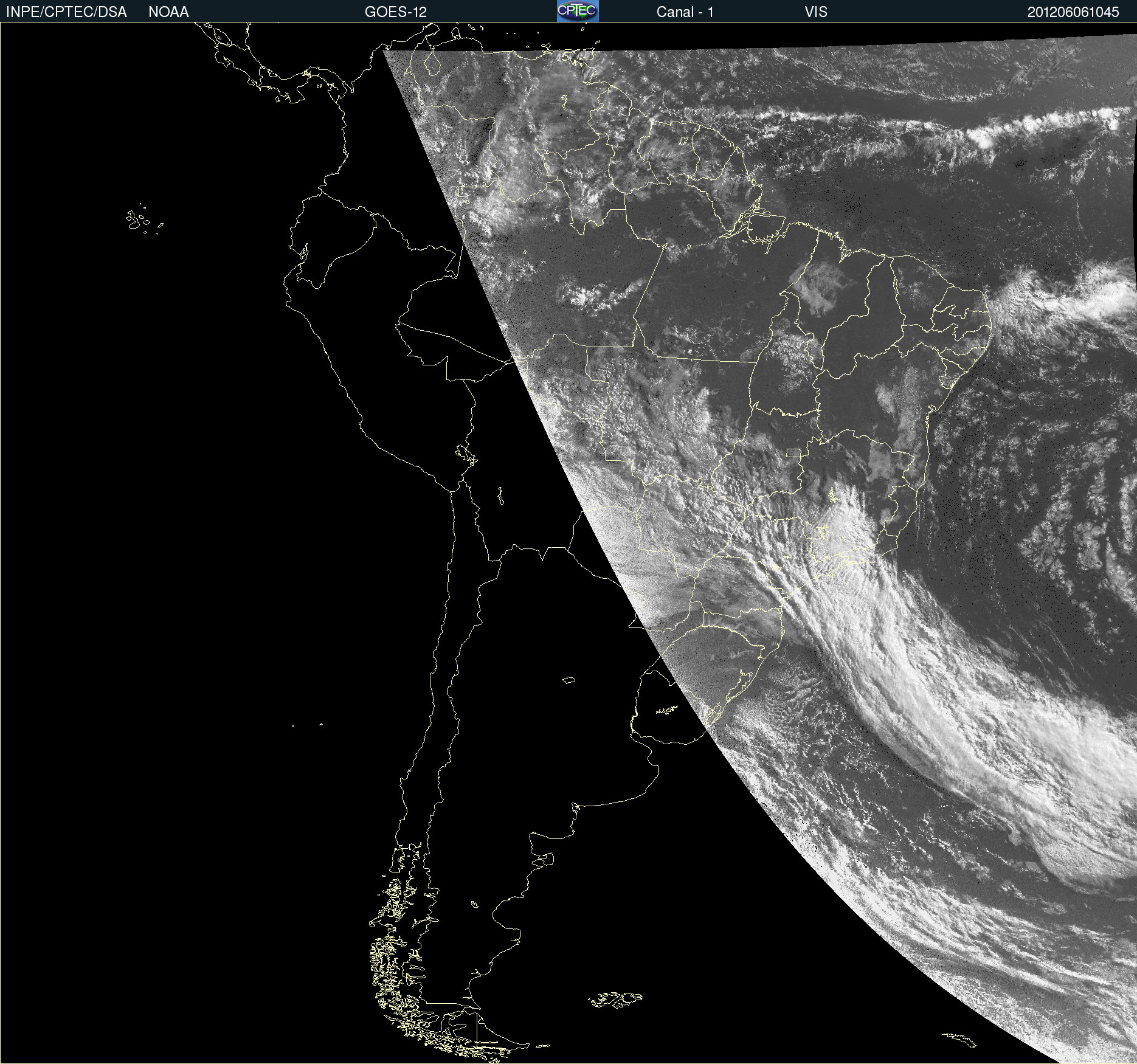Click the VIS label in the header

(x=816, y=12)
